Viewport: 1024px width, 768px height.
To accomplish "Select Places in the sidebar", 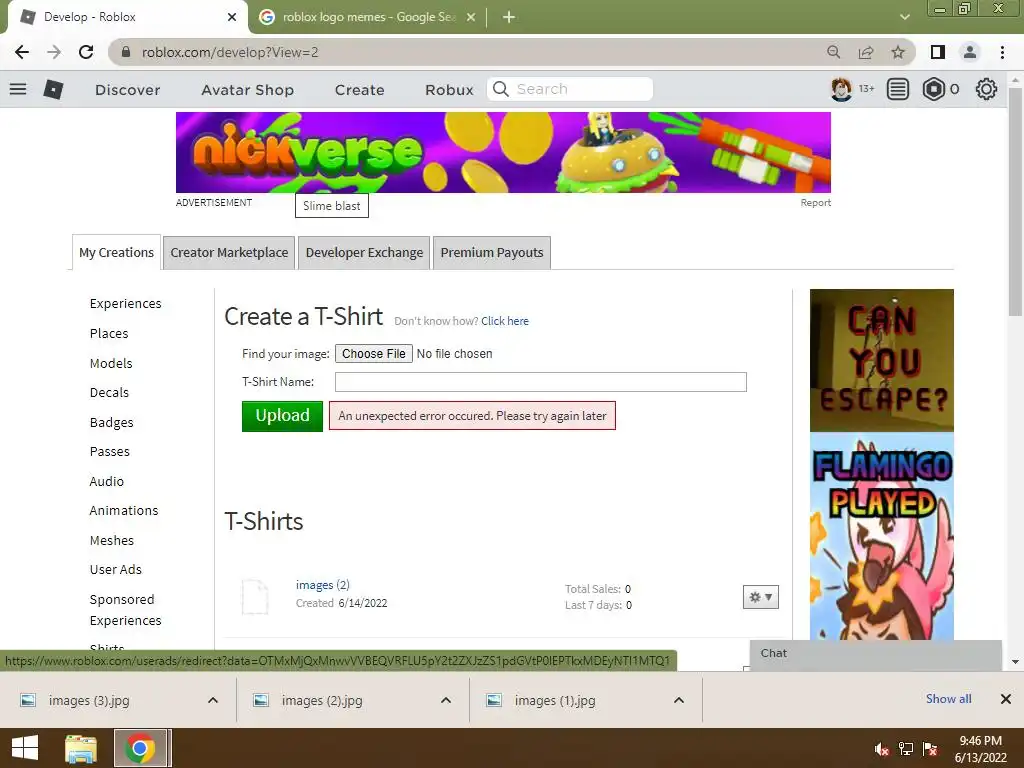I will (109, 333).
